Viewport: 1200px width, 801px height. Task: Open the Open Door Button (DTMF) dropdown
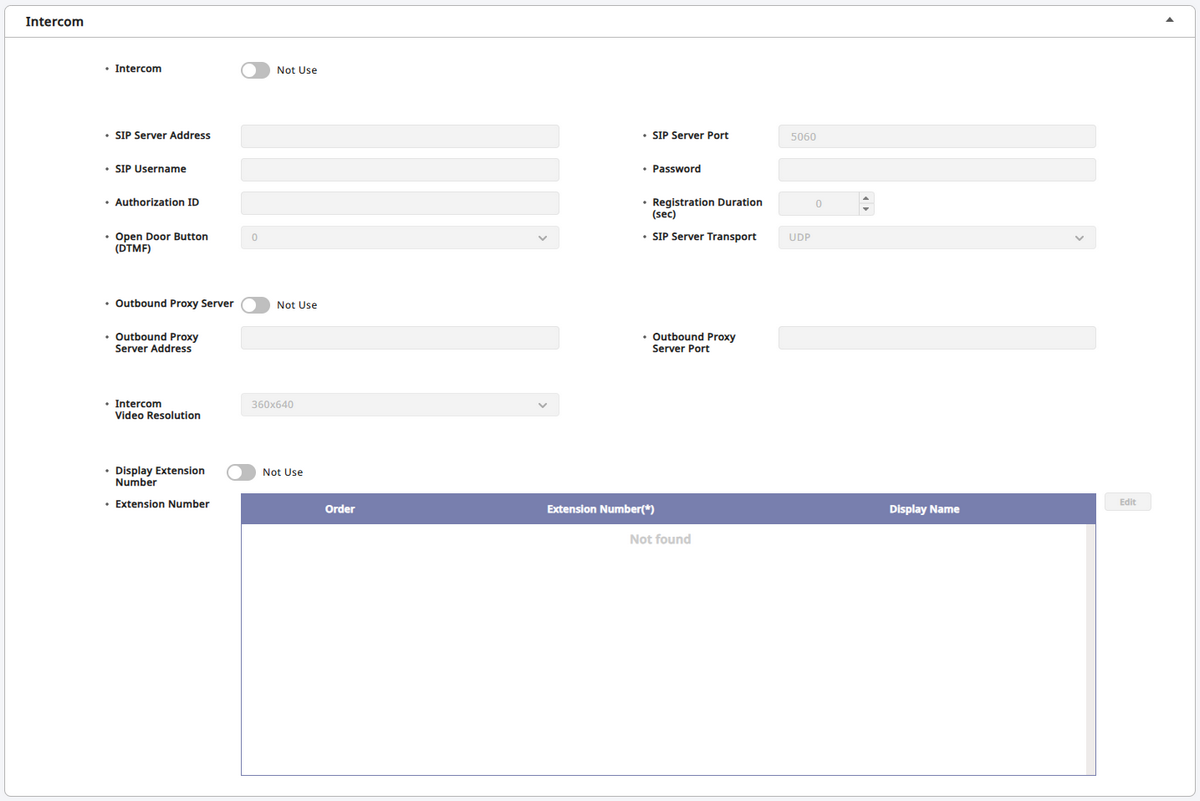coord(400,238)
